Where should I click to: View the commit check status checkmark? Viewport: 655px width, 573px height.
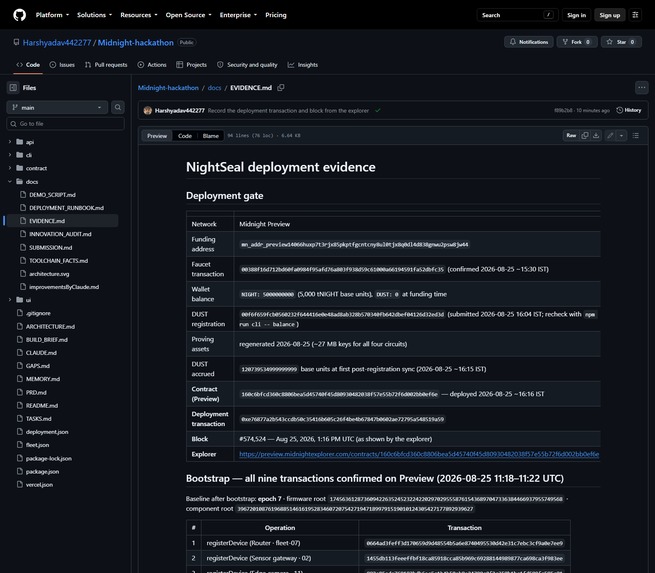pos(378,110)
